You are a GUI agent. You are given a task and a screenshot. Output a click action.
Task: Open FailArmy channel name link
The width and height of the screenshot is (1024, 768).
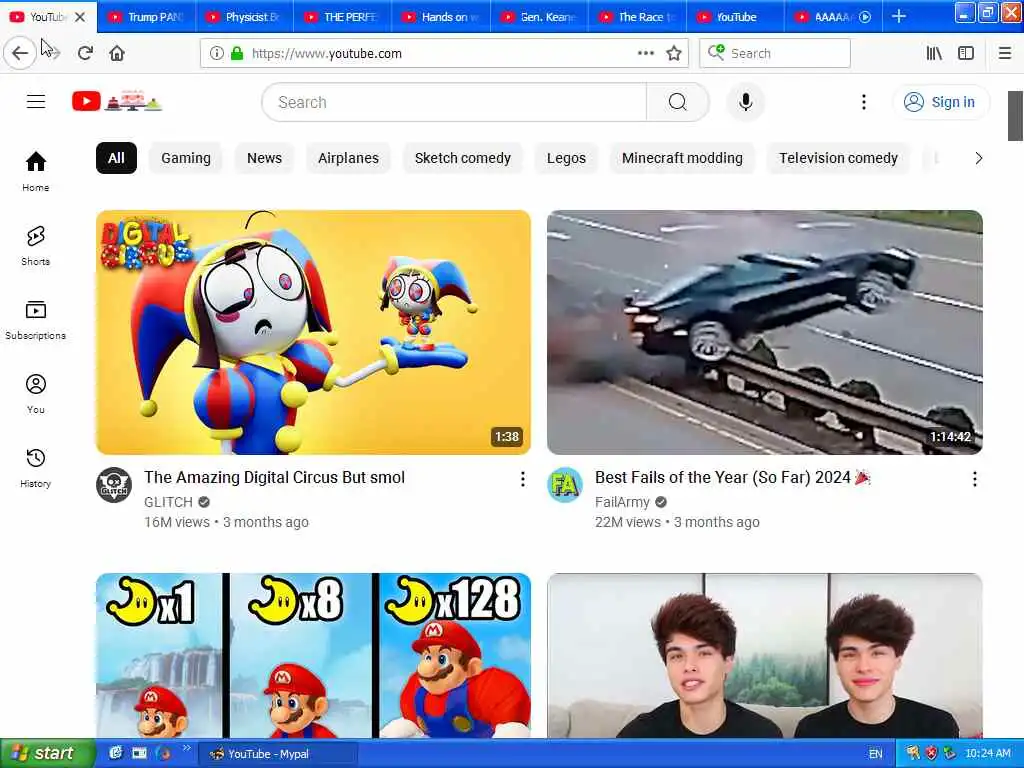[x=622, y=502]
